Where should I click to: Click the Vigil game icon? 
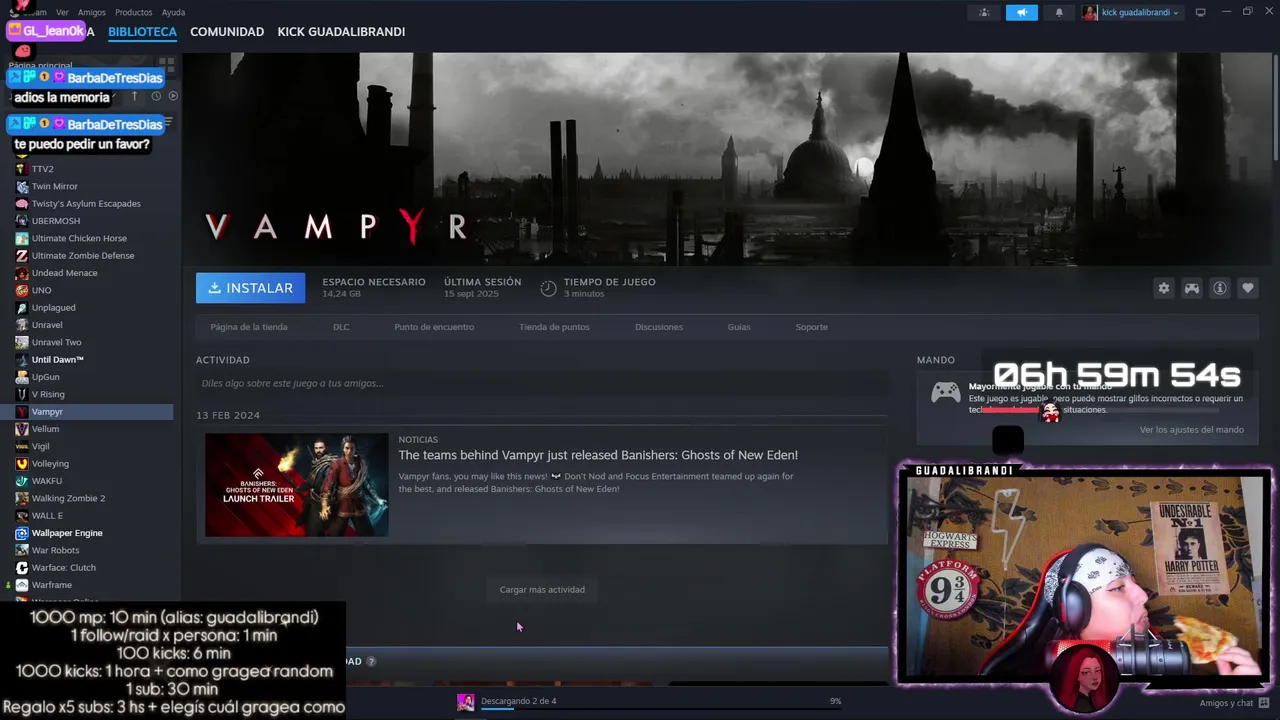click(22, 446)
